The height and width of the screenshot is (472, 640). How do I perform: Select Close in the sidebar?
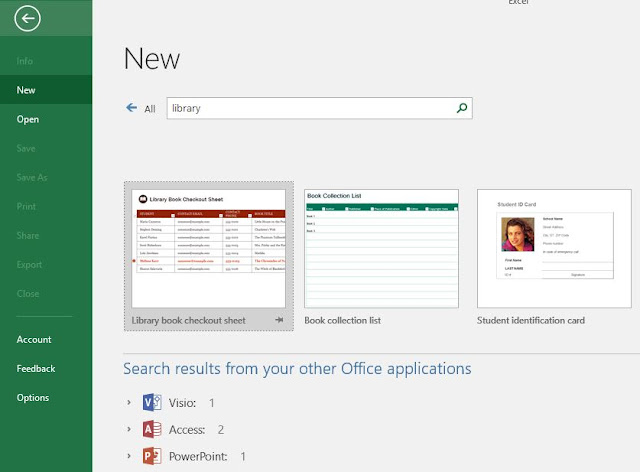click(x=46, y=294)
